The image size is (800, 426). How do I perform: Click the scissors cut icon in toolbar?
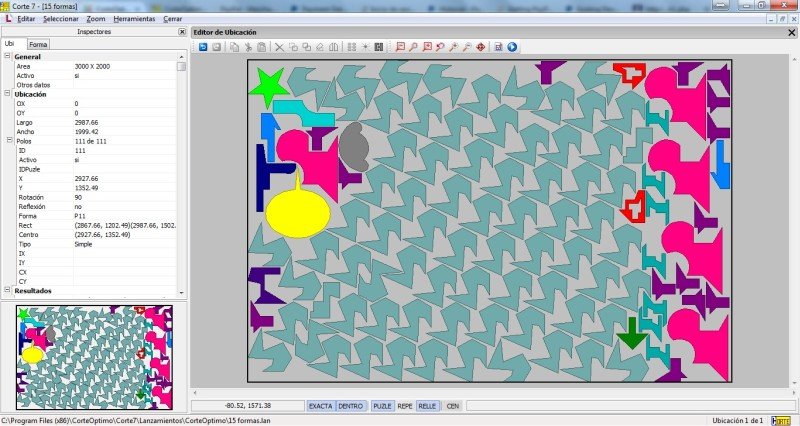click(x=248, y=47)
